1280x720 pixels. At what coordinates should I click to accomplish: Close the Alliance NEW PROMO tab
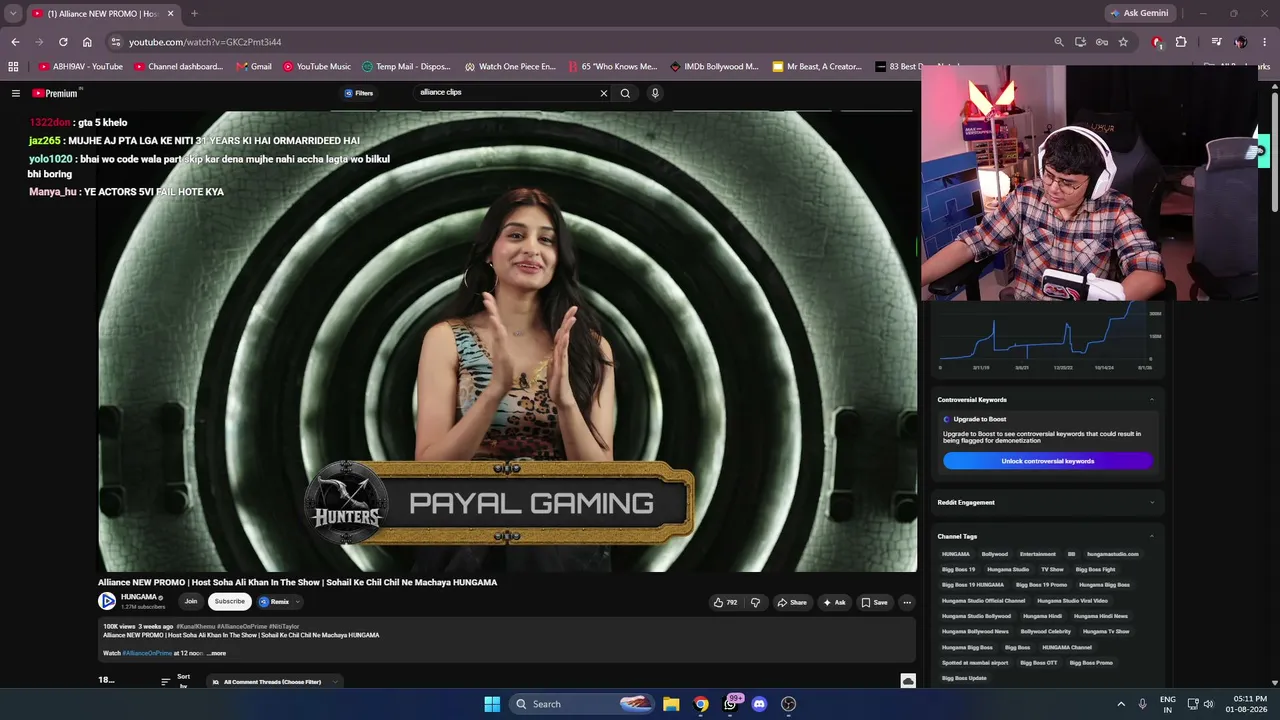click(x=172, y=13)
